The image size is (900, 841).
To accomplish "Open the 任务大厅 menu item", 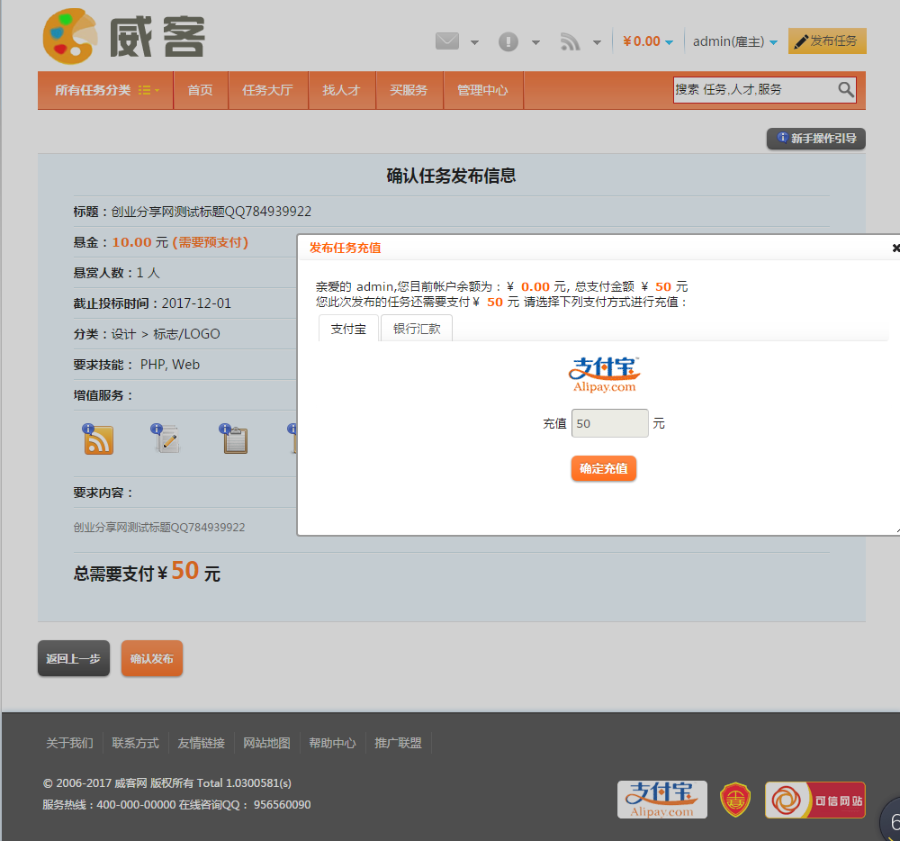I will 268,89.
